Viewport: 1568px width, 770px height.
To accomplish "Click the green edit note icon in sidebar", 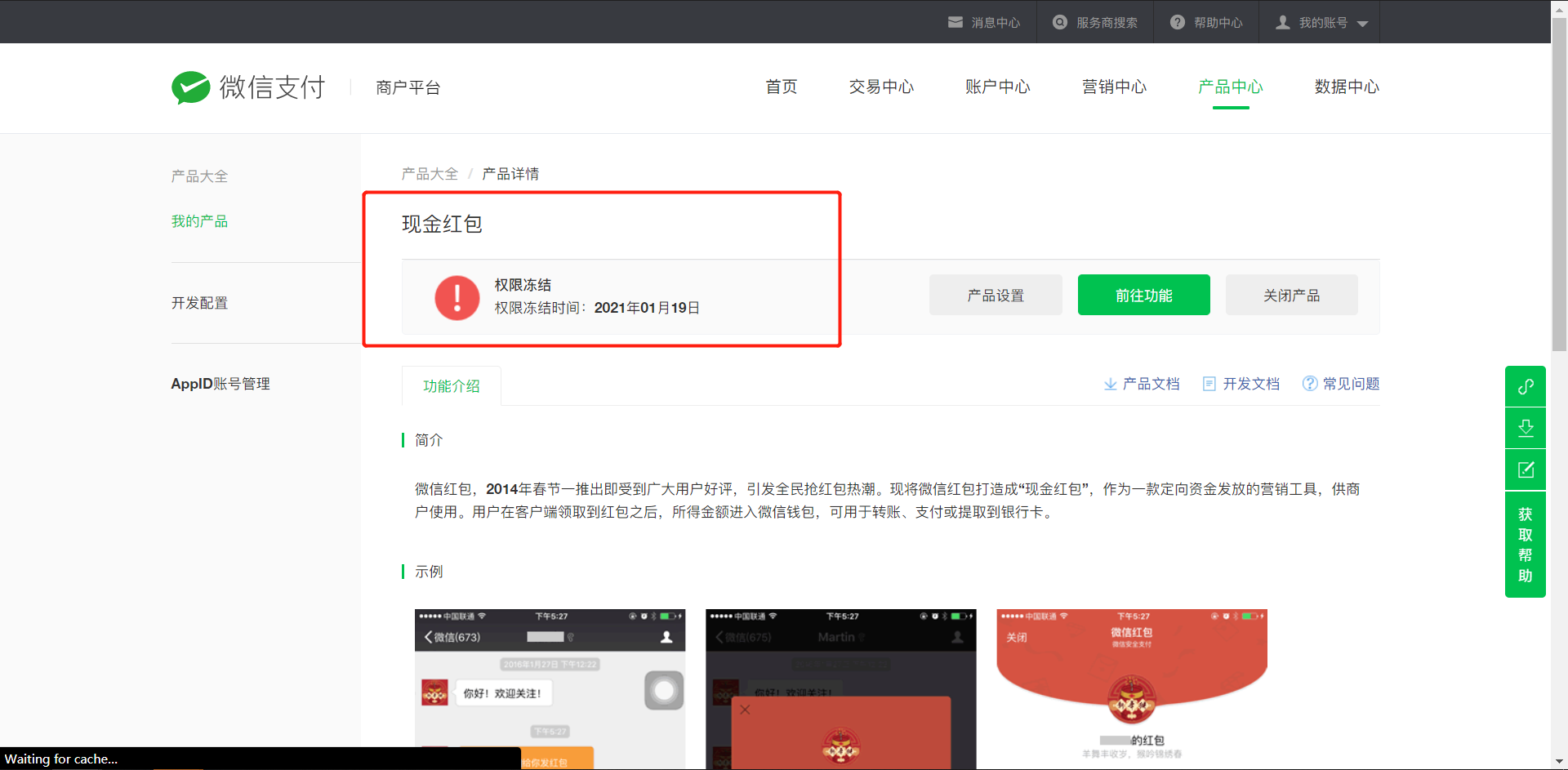I will 1526,470.
